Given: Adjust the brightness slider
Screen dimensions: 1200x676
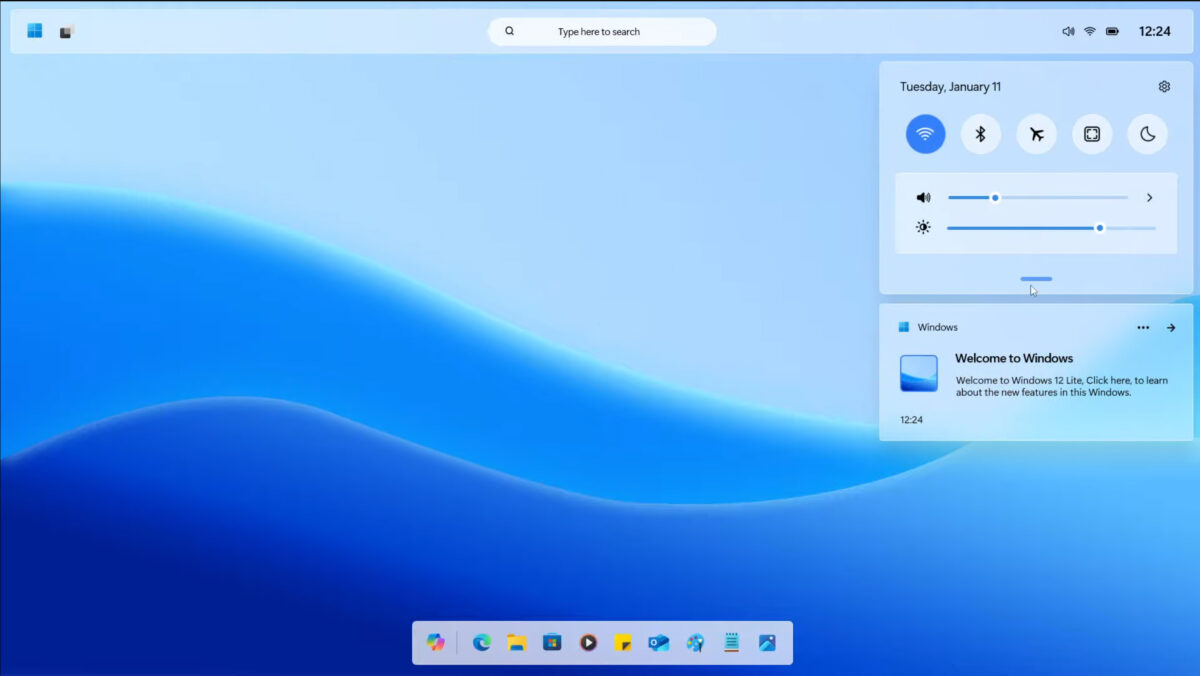Looking at the screenshot, I should coord(1100,228).
